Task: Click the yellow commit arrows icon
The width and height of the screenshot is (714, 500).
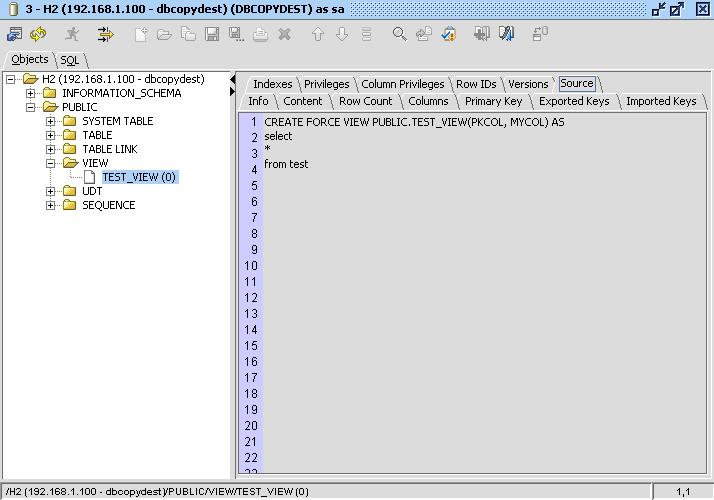Action: tap(105, 34)
